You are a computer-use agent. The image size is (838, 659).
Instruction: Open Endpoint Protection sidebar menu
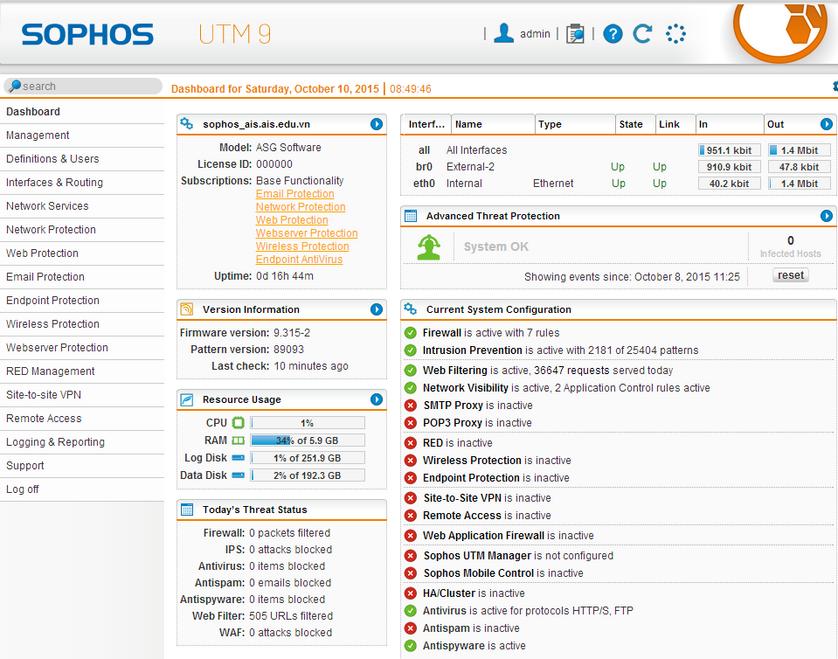82,300
